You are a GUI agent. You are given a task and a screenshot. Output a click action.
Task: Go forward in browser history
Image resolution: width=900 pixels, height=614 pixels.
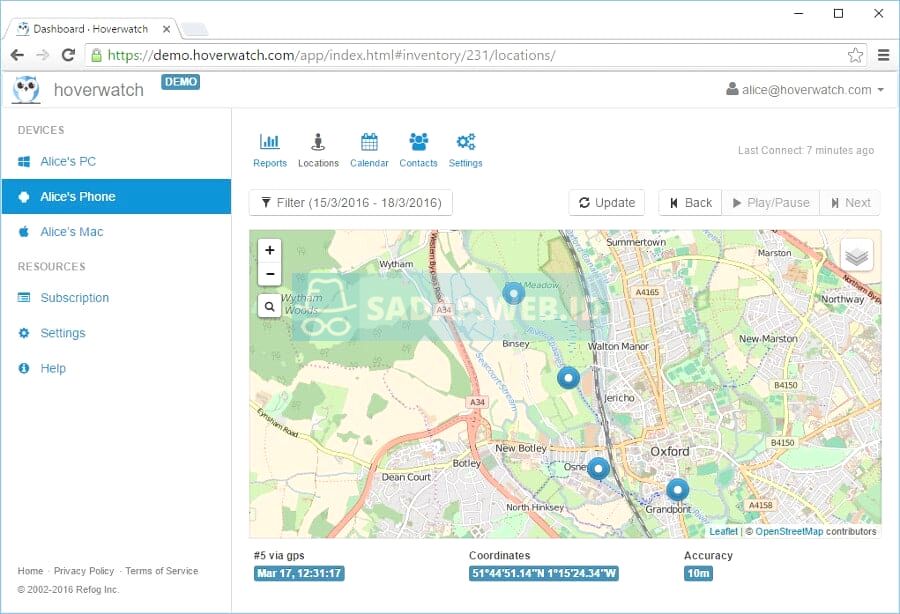pos(42,55)
